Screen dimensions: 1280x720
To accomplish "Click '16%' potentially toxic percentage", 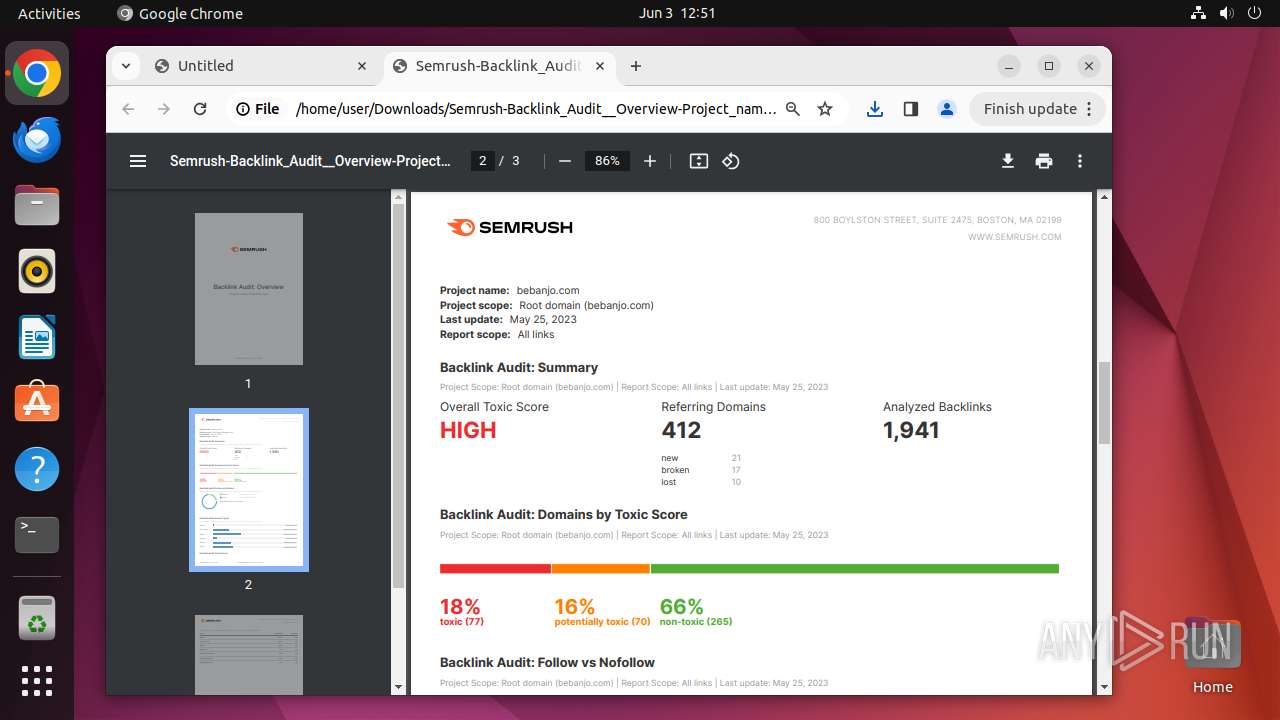I will pos(575,606).
